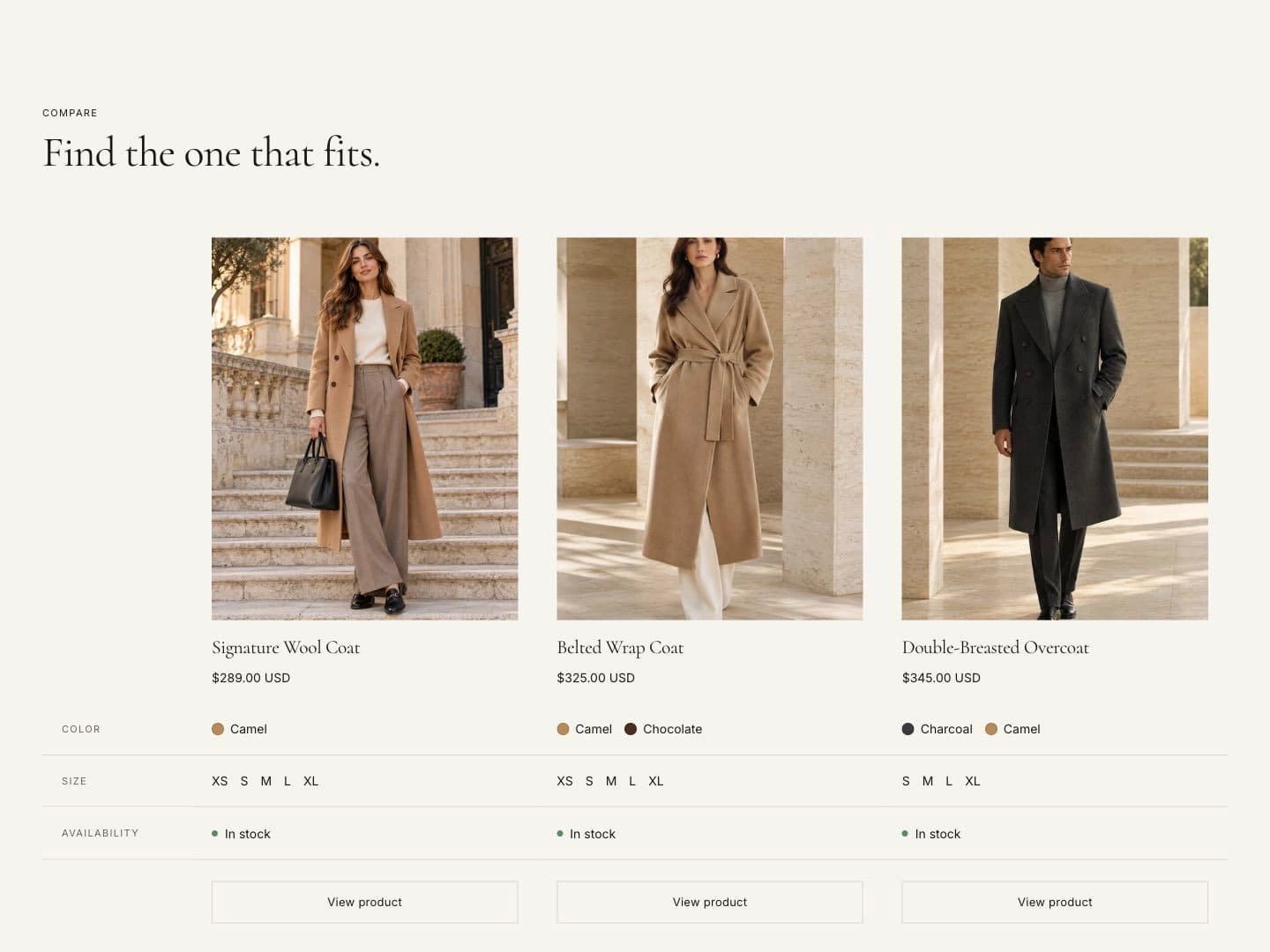Viewport: 1270px width, 952px height.
Task: Click size XS for Belted Wrap Coat
Action: click(x=564, y=781)
